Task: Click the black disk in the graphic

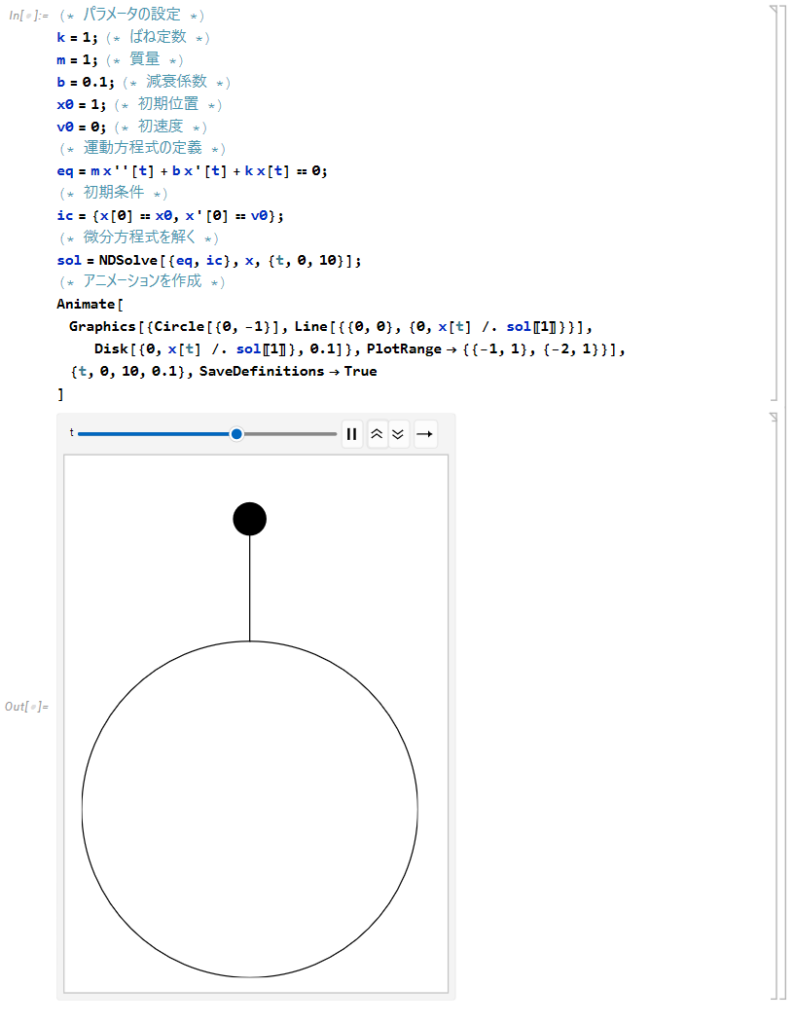Action: tap(250, 519)
